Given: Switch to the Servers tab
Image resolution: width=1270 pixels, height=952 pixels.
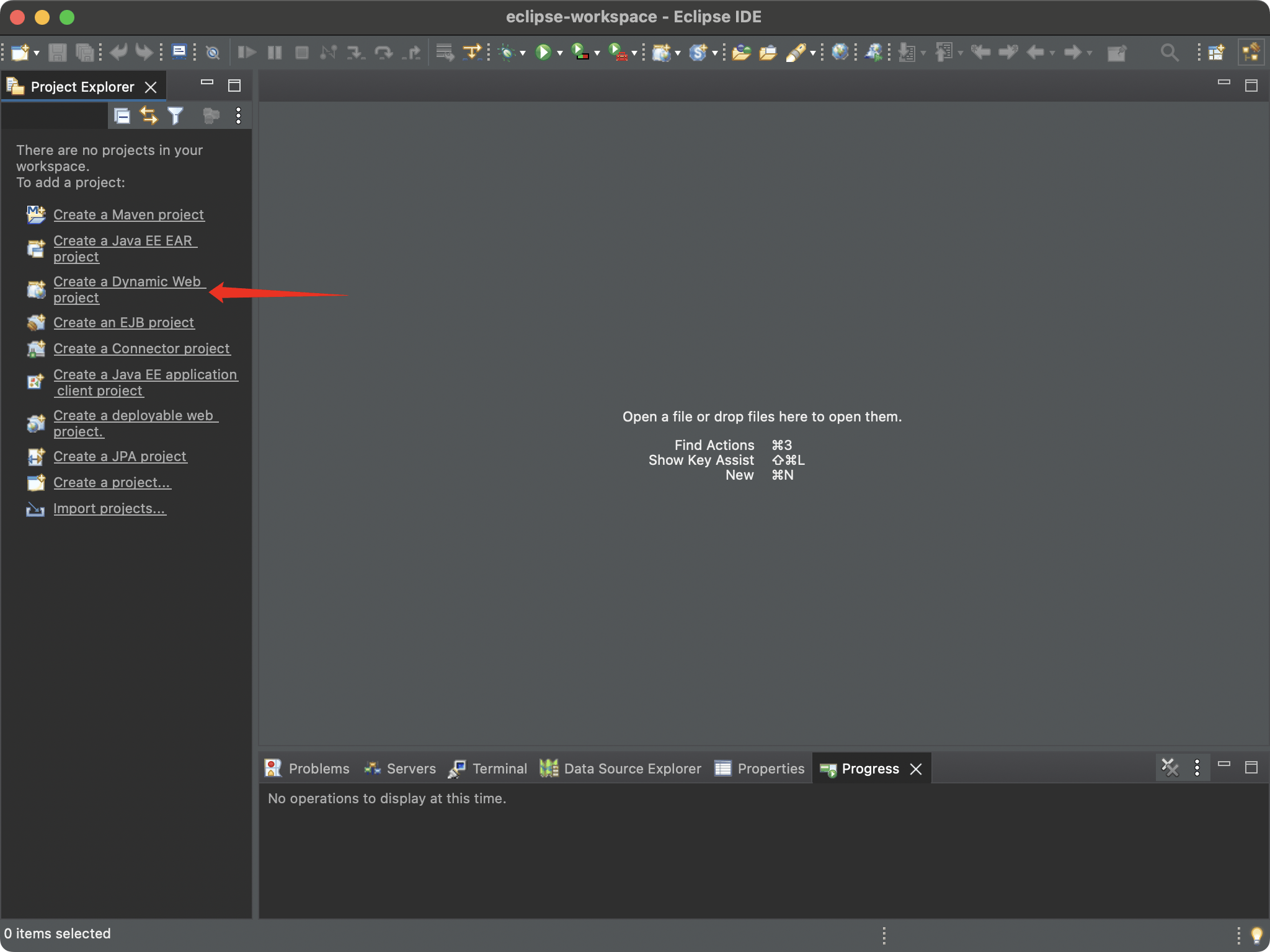Looking at the screenshot, I should [400, 769].
